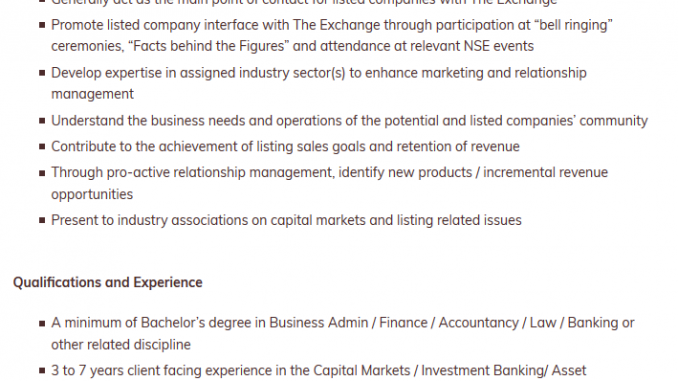
Task: Click the bullet before 'Promote listed company interface'
Action: [42, 26]
